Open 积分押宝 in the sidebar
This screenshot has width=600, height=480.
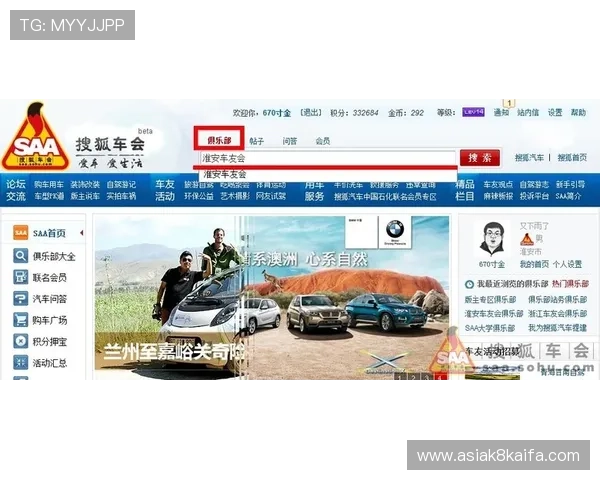[50, 341]
